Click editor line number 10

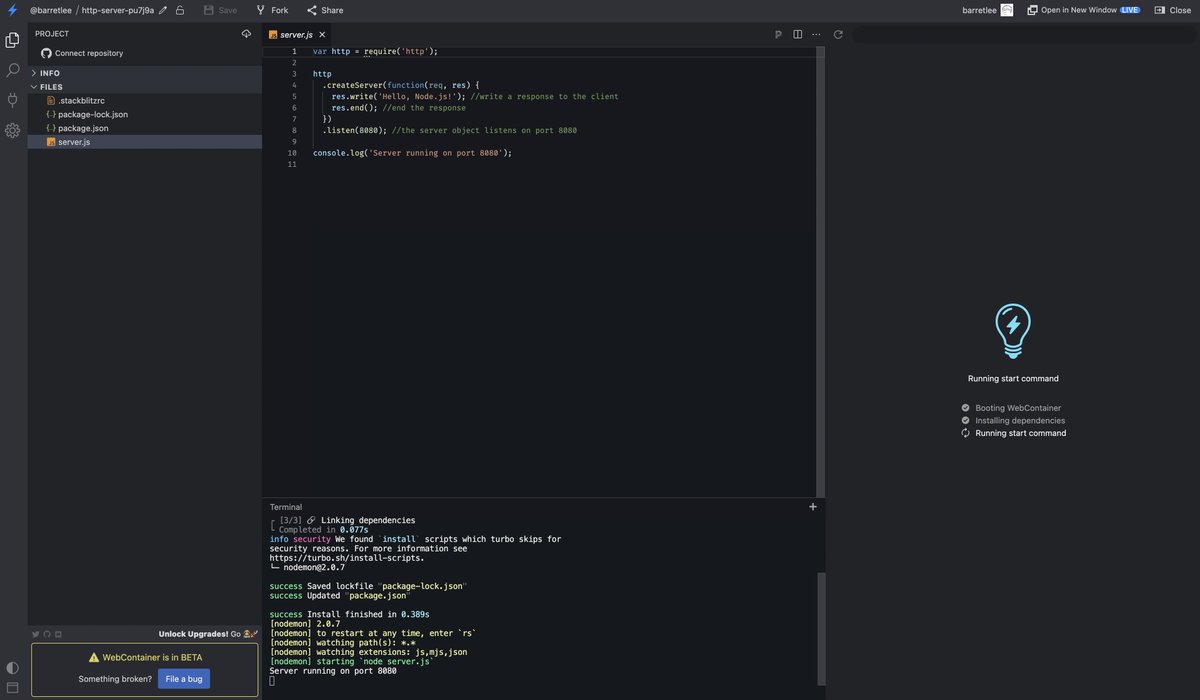click(x=292, y=153)
